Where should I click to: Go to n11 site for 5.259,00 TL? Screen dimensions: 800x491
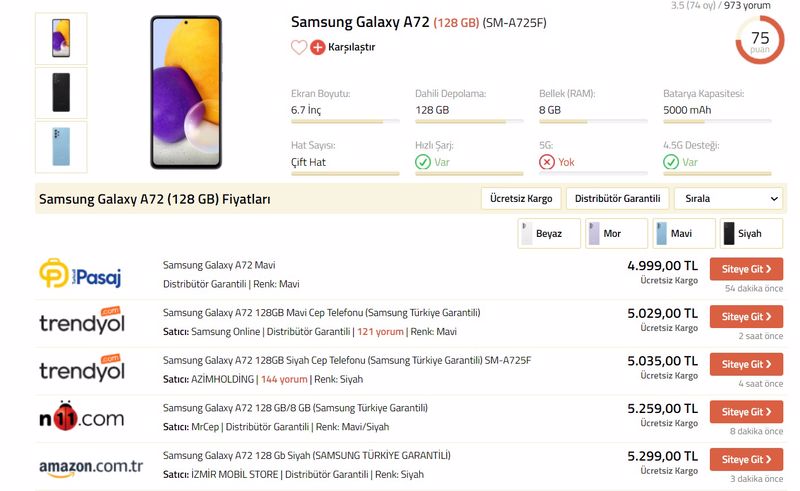pos(746,411)
